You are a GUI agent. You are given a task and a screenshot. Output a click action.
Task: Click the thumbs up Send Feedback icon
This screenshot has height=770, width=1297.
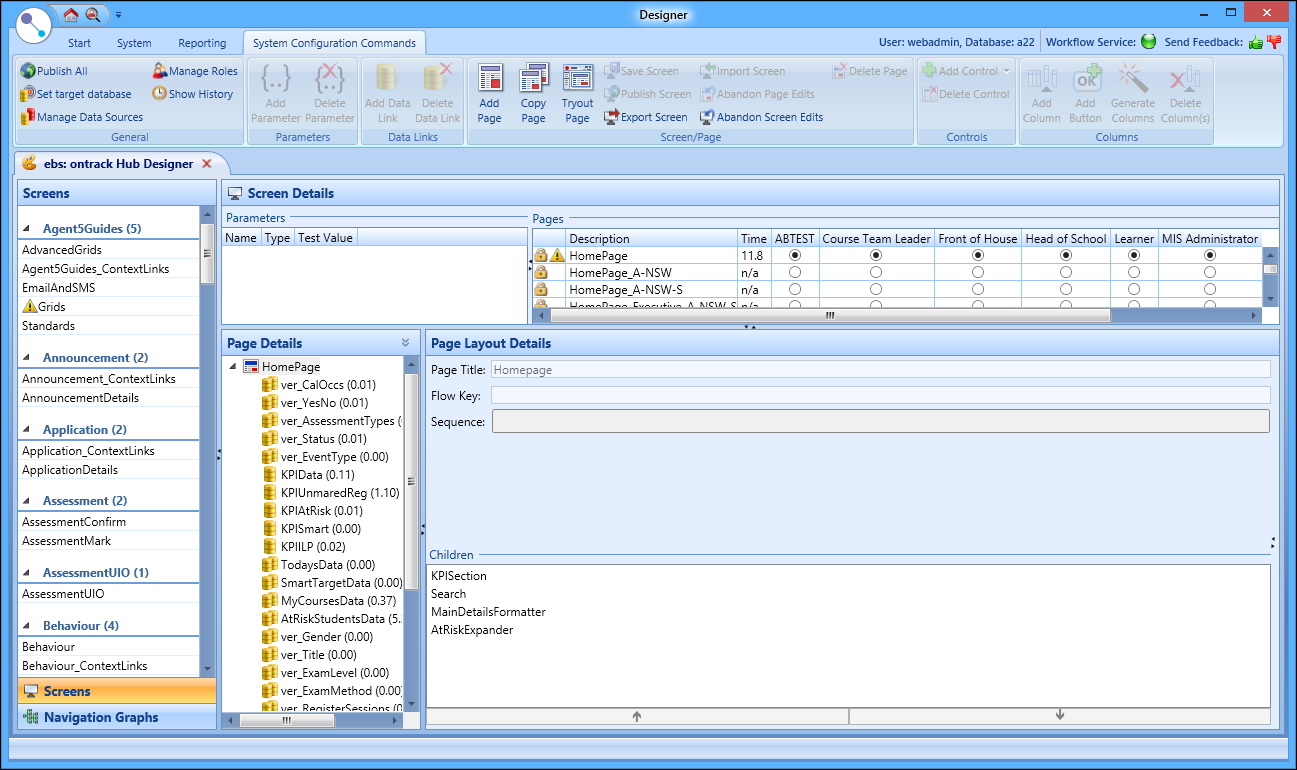1256,42
